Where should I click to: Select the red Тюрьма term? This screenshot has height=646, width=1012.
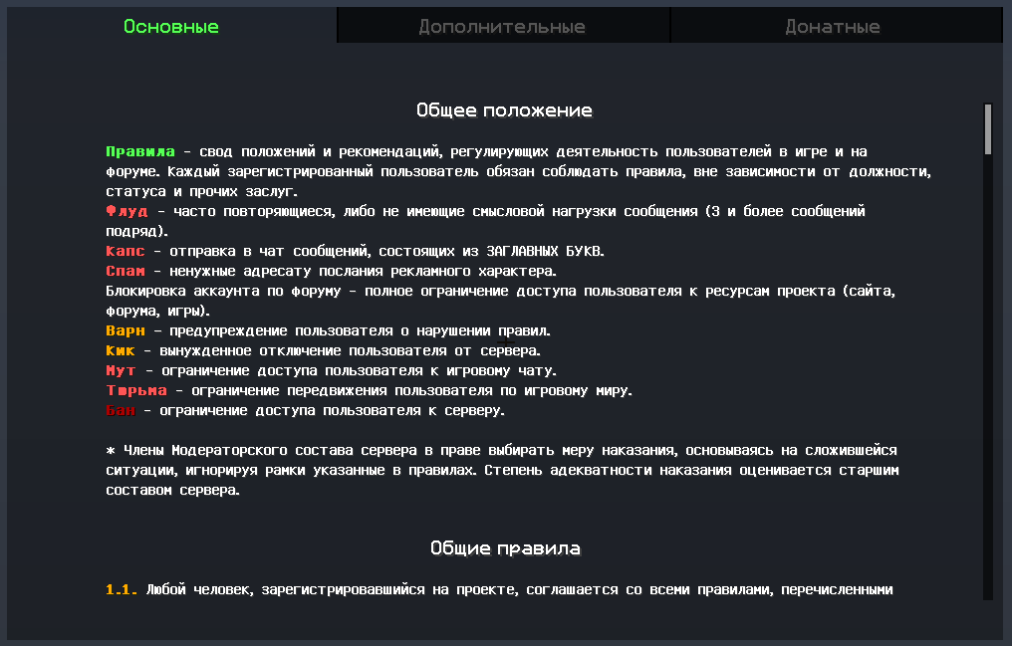tap(136, 390)
